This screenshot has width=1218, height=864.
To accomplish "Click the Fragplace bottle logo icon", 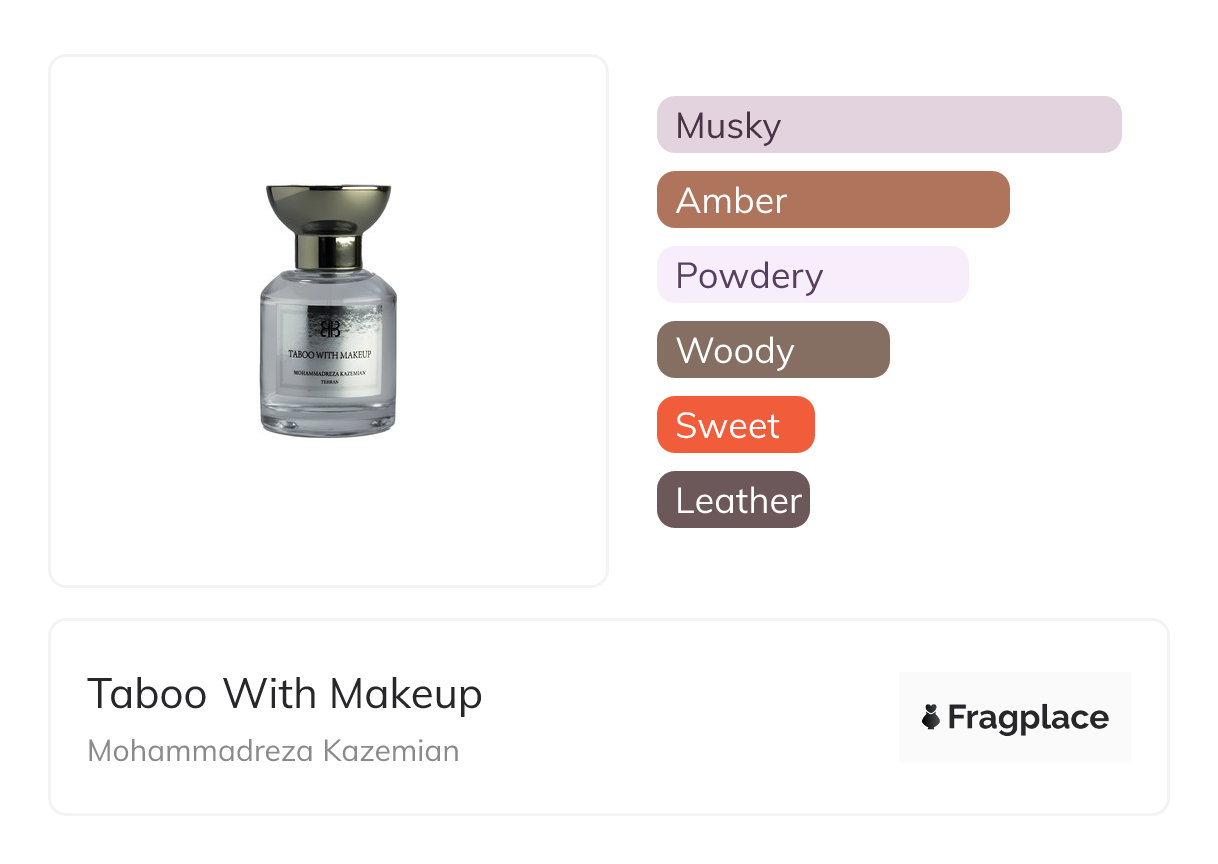I will coord(931,717).
